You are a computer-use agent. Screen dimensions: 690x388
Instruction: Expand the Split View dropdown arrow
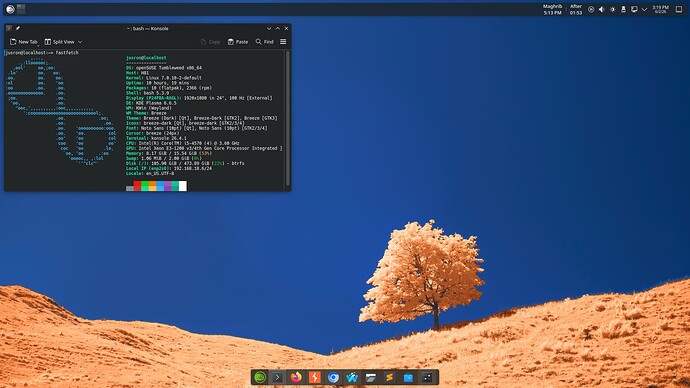point(80,42)
